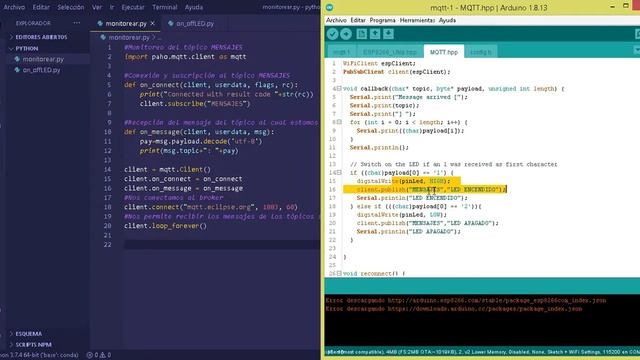
Task: Click the Arduino New sketch icon
Action: (x=361, y=34)
